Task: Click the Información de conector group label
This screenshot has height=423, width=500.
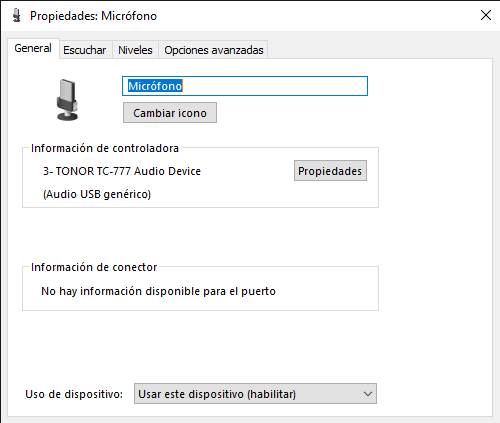Action: pos(94,267)
